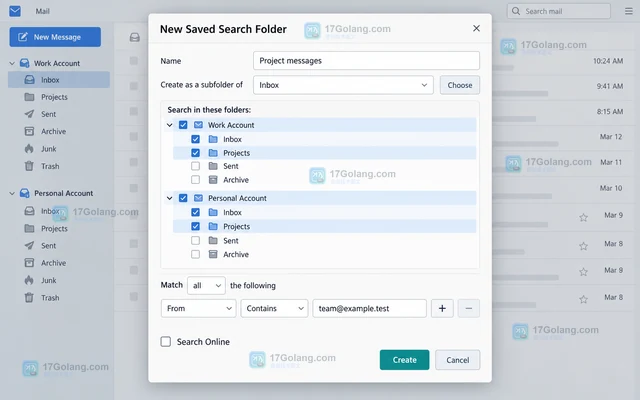Check Sent under Personal Account in dialog

(x=196, y=241)
